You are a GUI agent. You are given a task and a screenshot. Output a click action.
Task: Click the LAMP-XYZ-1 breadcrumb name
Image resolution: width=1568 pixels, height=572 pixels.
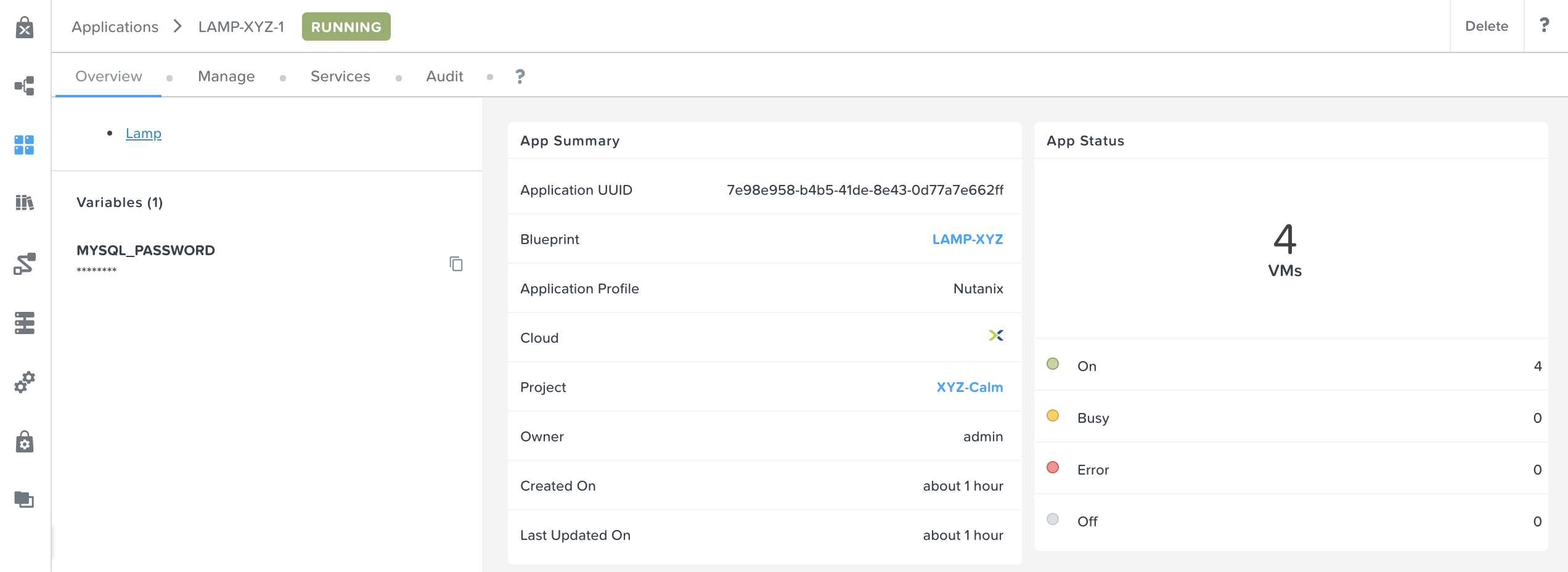click(x=241, y=27)
